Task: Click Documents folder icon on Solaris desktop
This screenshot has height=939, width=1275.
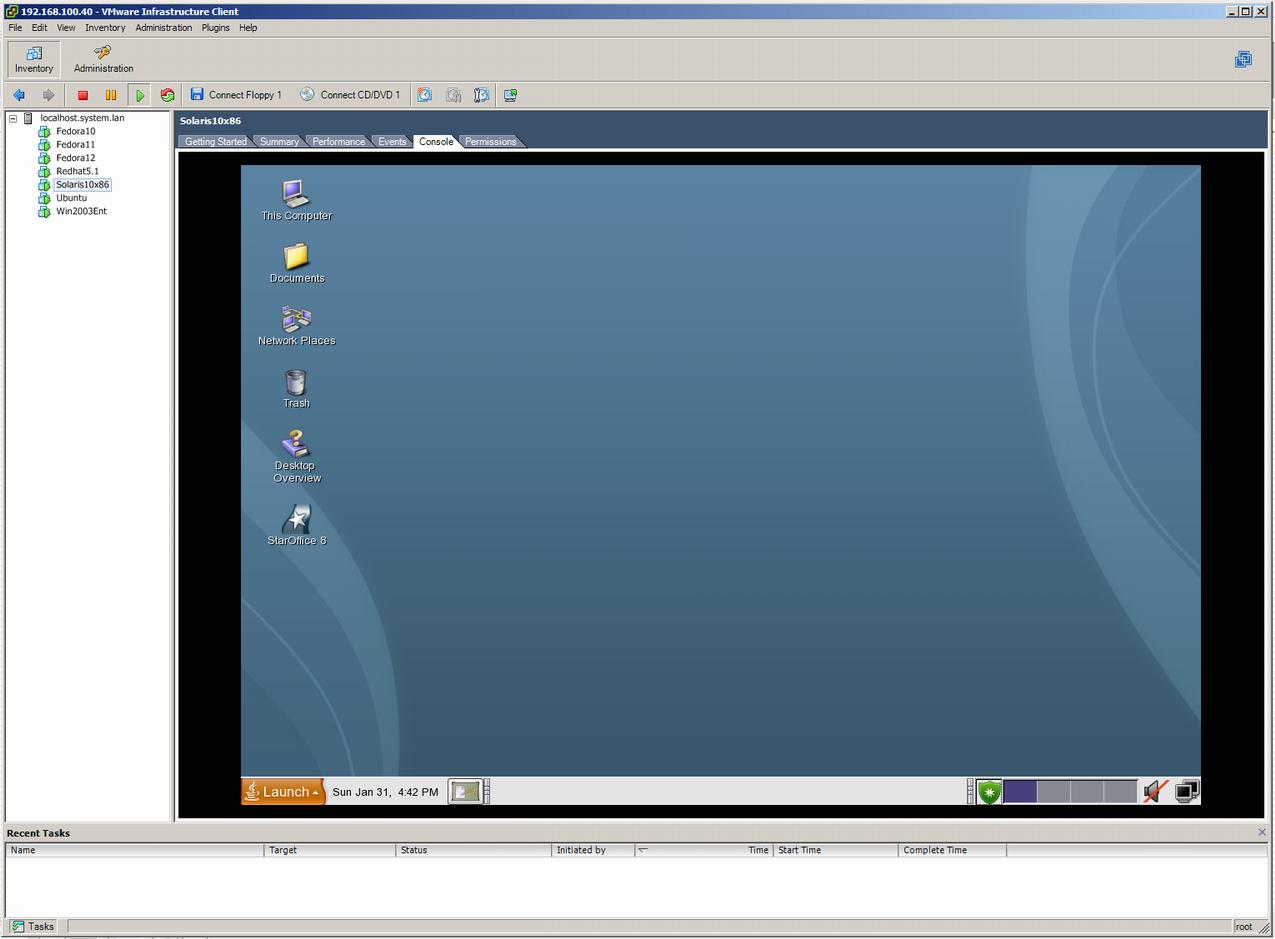Action: point(296,263)
